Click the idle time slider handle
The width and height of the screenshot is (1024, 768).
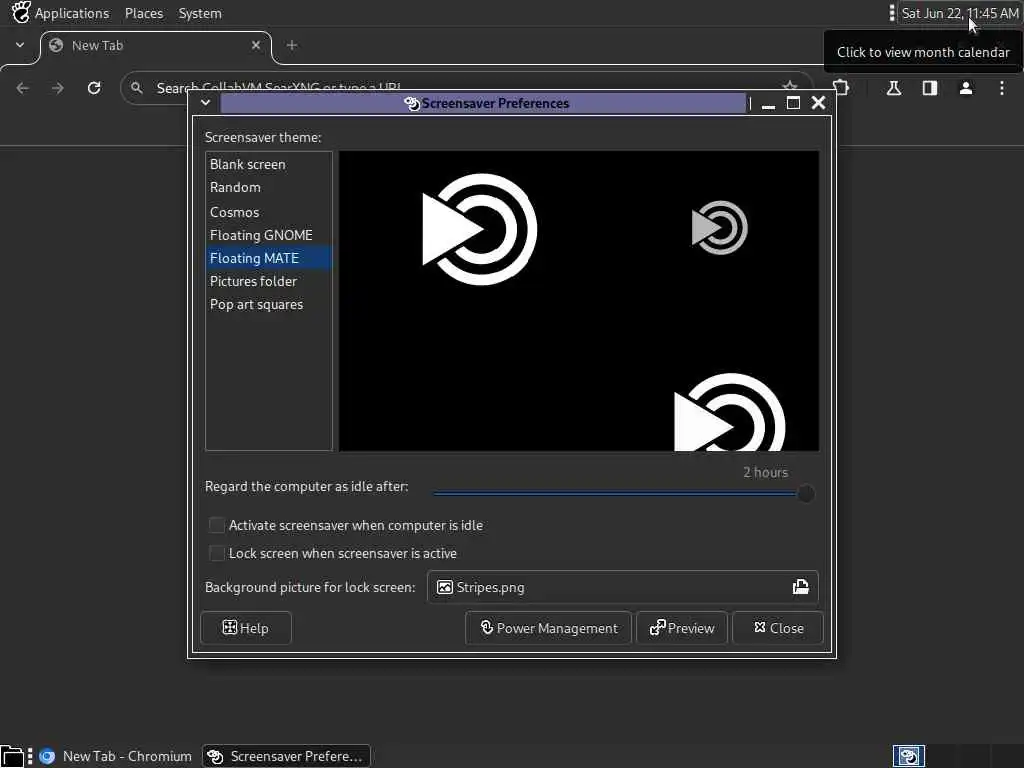pyautogui.click(x=806, y=494)
